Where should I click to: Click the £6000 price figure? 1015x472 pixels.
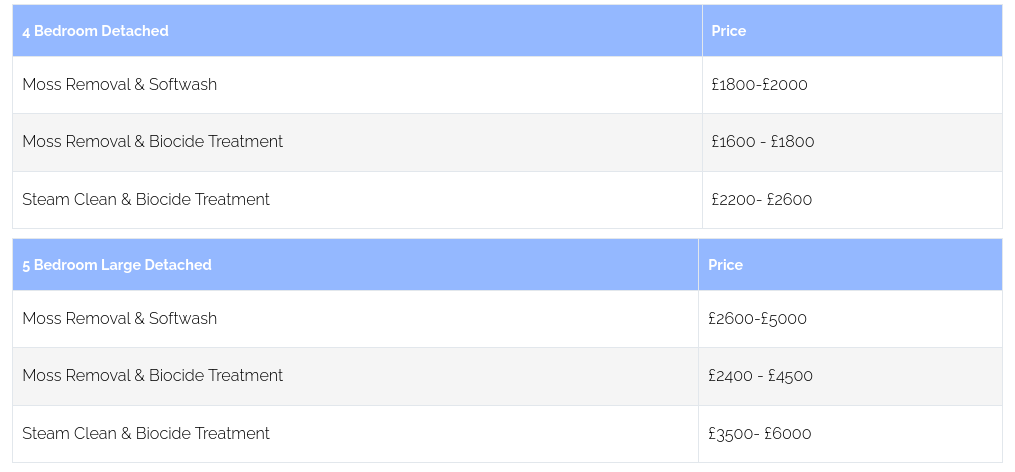788,434
